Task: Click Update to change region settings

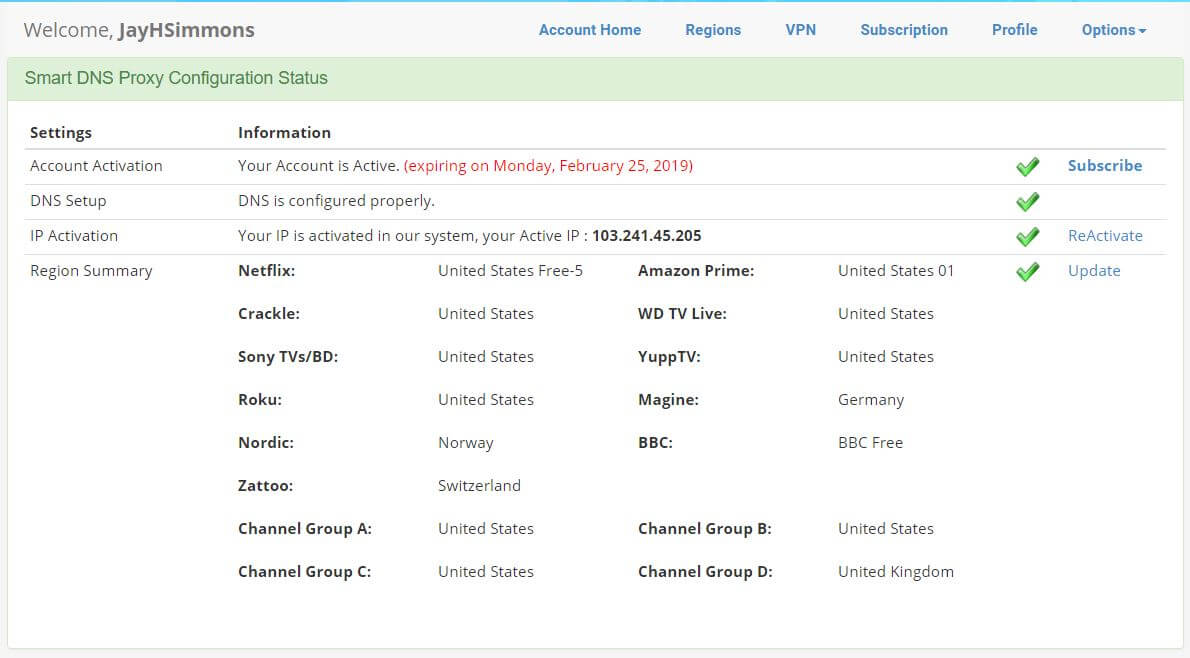Action: coord(1094,270)
